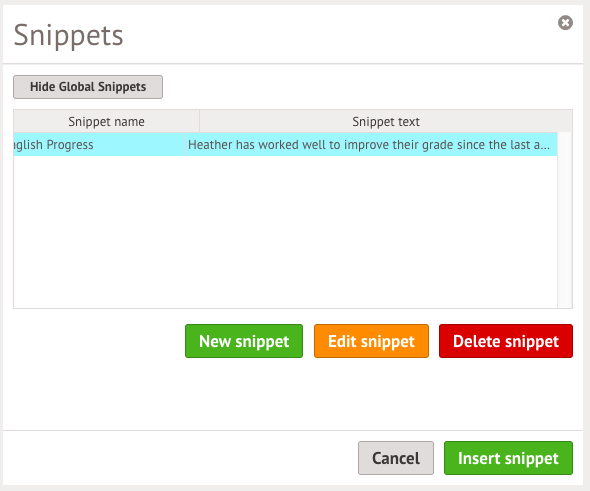Click the cell divider in the highlighted row
Viewport: 590px width, 491px height.
(184, 144)
